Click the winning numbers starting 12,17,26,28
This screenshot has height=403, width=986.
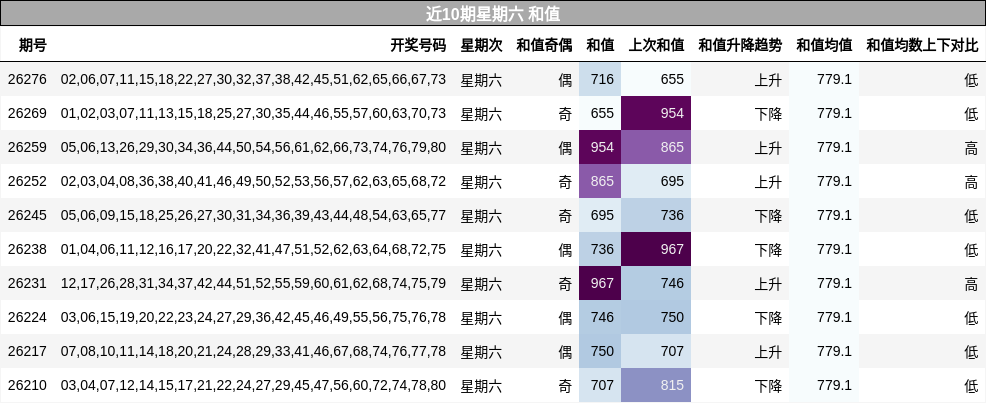[253, 284]
